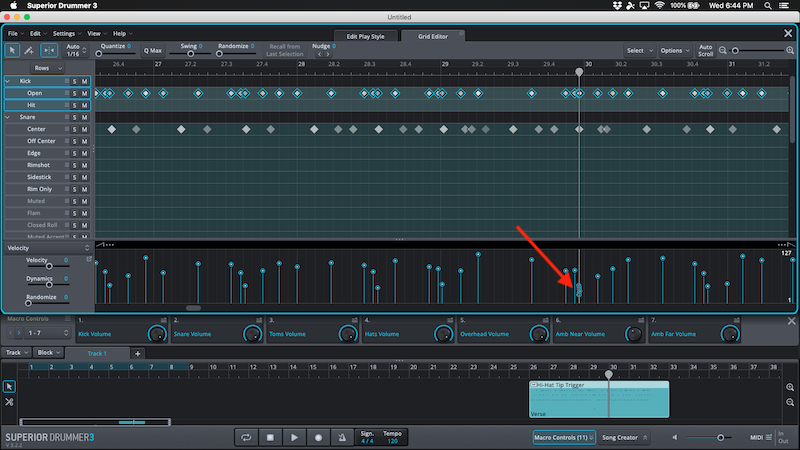
Task: Select the pencil draw tool
Action: 29,51
